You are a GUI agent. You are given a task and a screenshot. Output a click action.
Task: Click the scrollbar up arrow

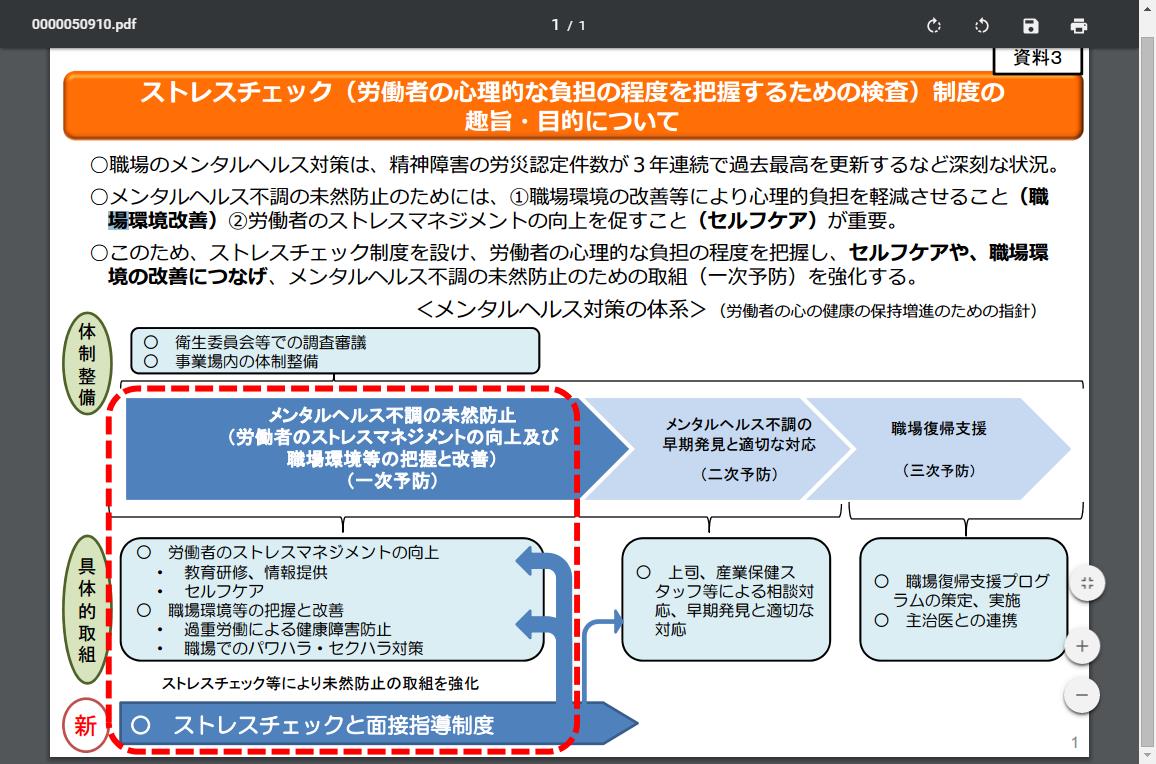point(1148,56)
